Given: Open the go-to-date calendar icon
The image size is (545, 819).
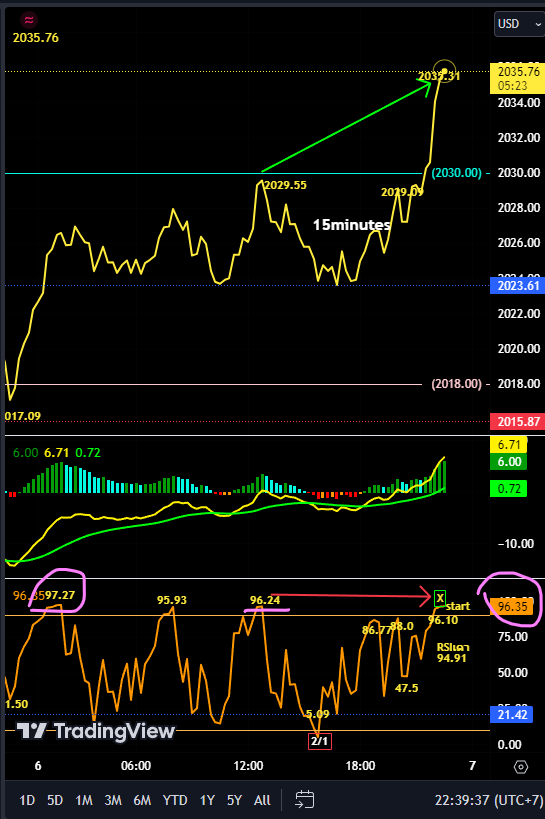Looking at the screenshot, I should pyautogui.click(x=305, y=800).
